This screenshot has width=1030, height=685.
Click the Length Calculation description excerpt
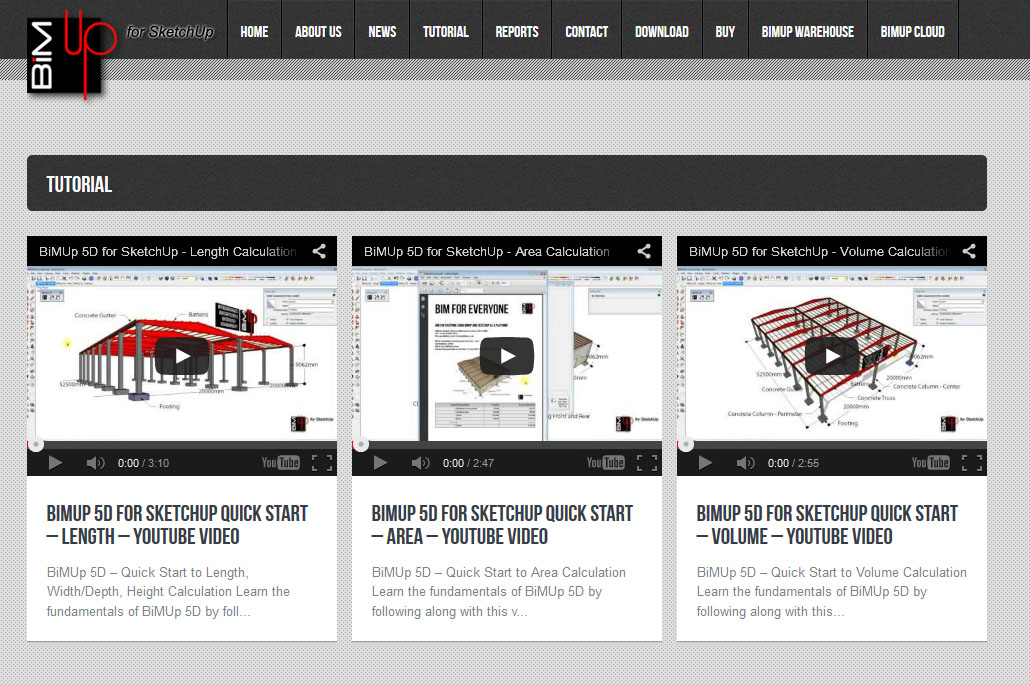(168, 592)
